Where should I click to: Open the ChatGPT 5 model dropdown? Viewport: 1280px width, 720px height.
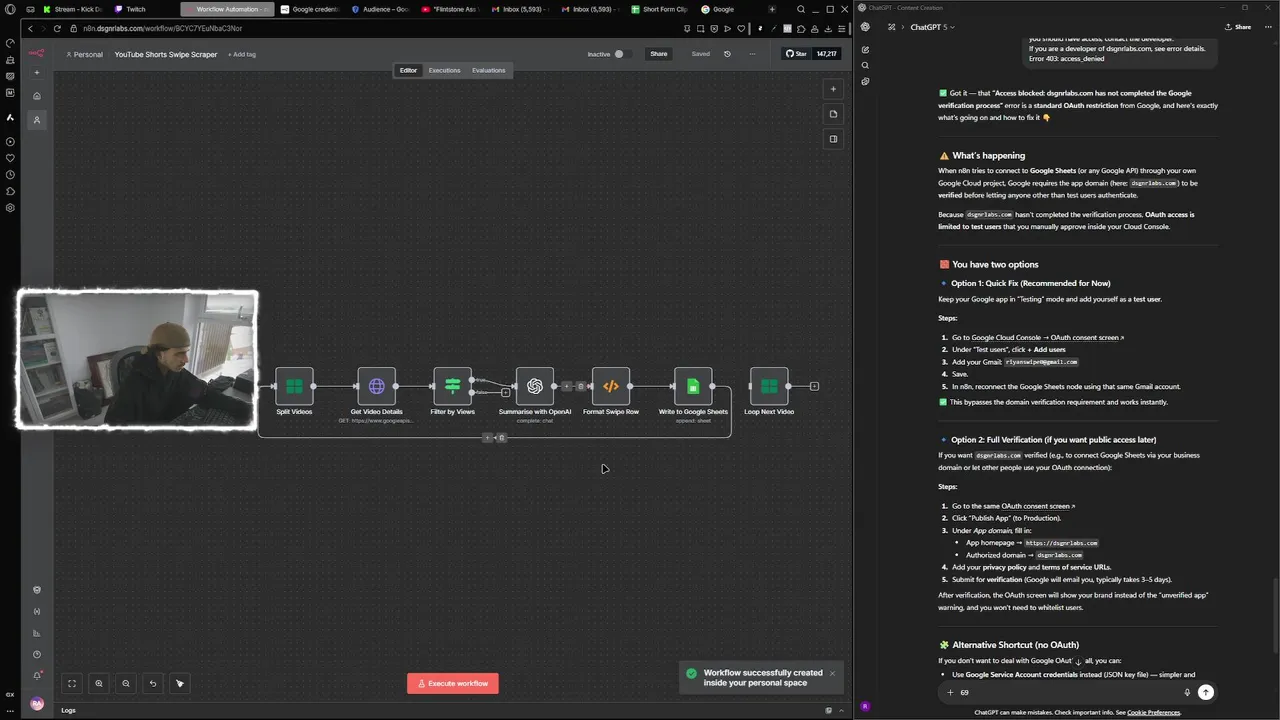pos(932,27)
